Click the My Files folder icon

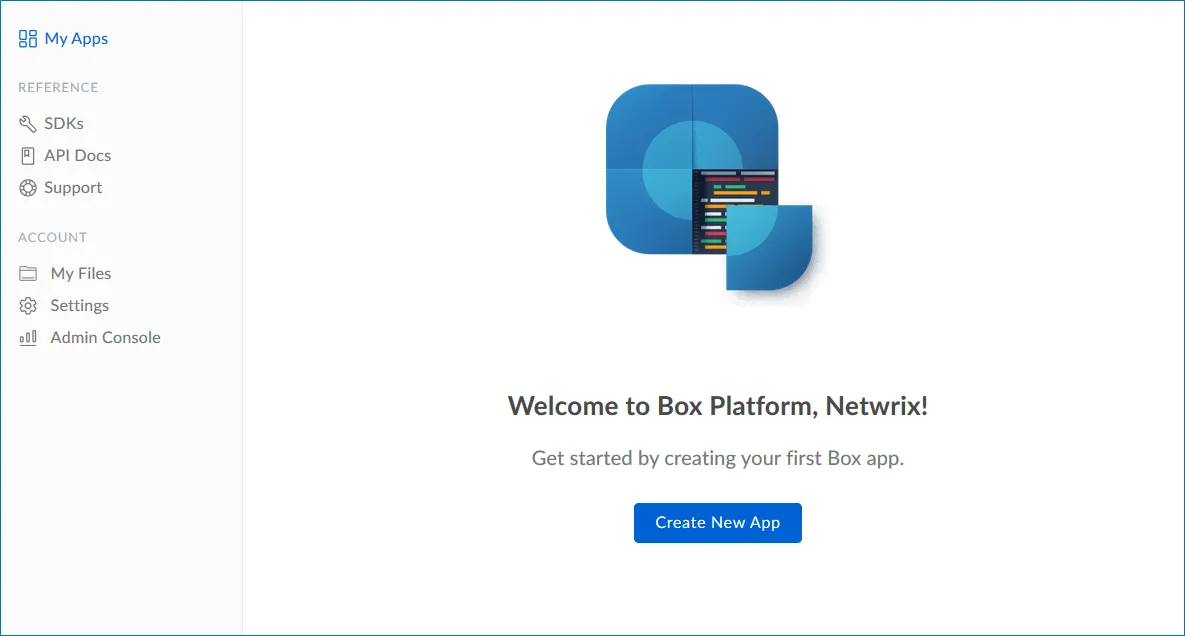(28, 273)
